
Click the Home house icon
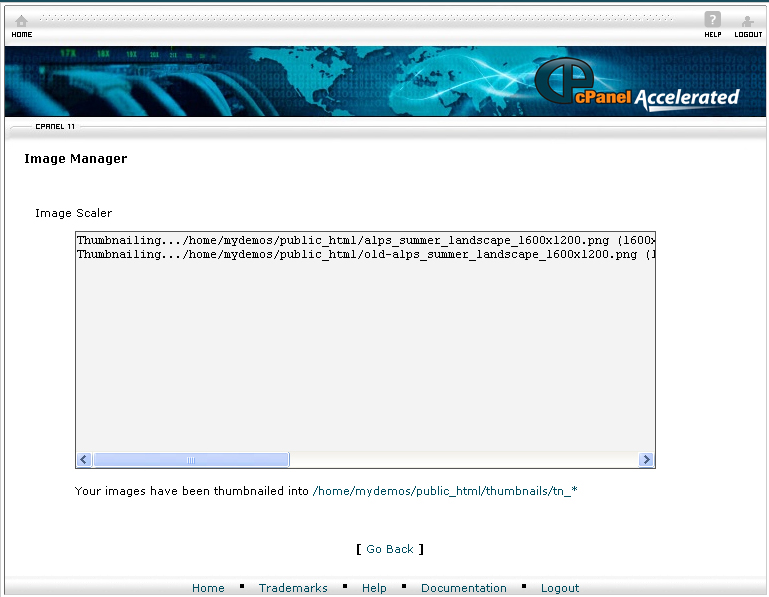(x=22, y=21)
